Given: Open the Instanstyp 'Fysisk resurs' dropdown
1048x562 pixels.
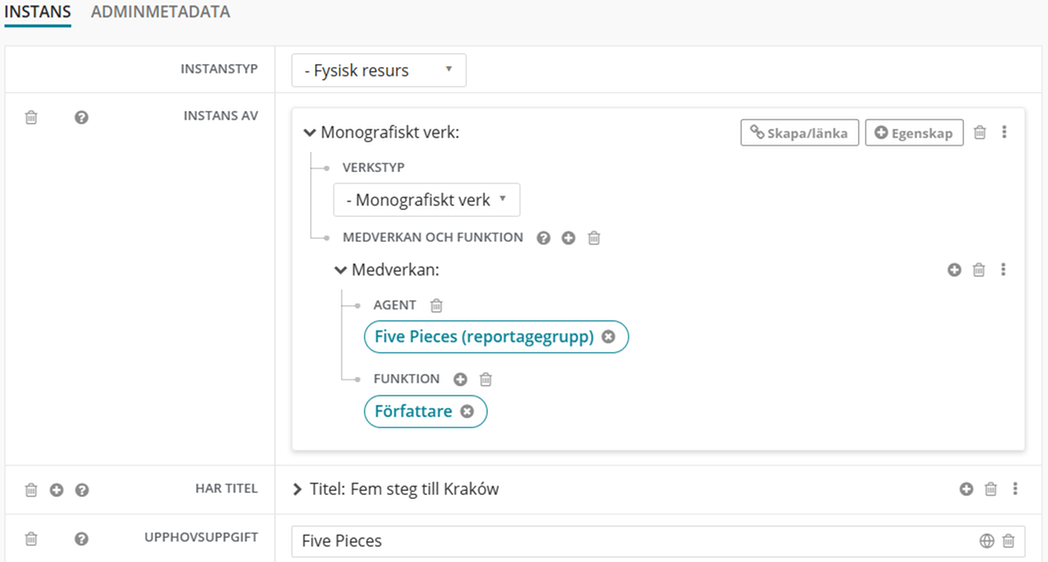Looking at the screenshot, I should point(379,70).
